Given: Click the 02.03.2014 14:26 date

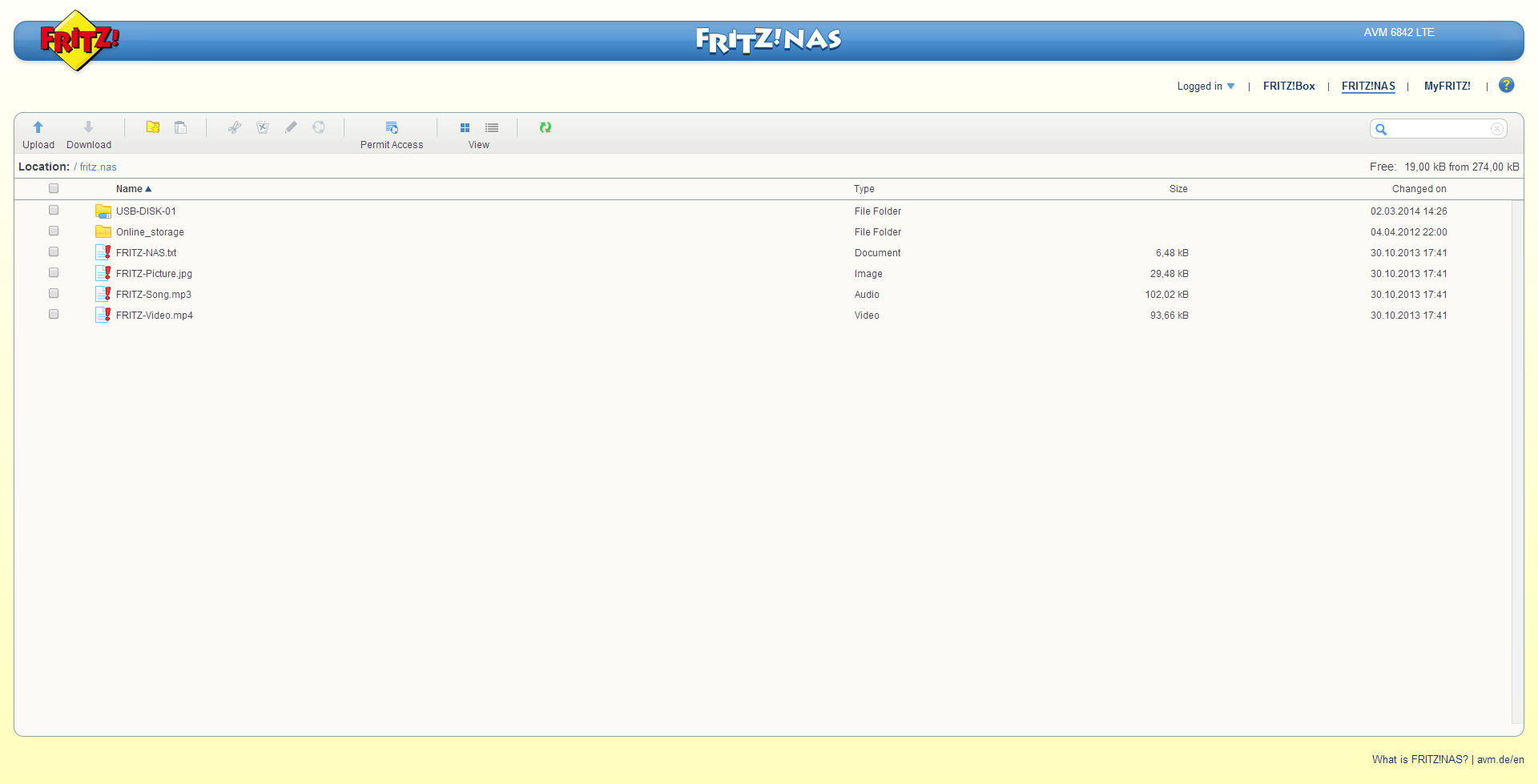Looking at the screenshot, I should (1408, 211).
